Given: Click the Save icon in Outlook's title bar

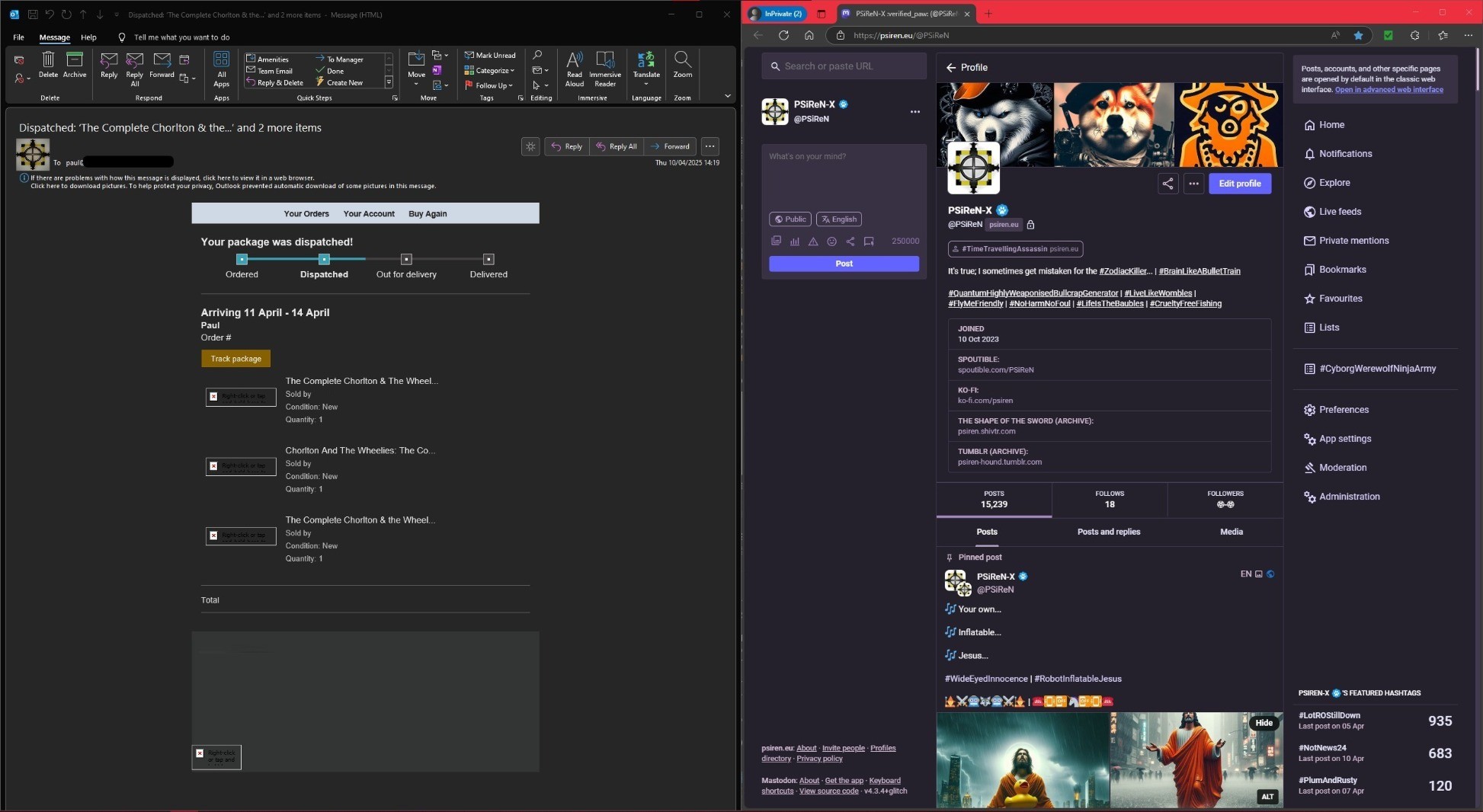Looking at the screenshot, I should point(33,14).
